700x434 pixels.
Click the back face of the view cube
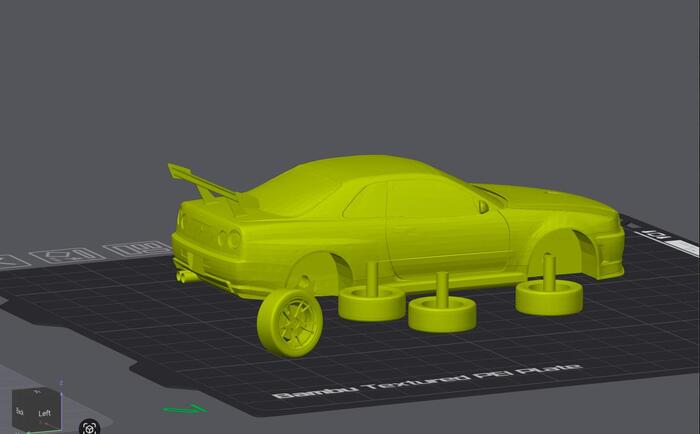point(19,411)
